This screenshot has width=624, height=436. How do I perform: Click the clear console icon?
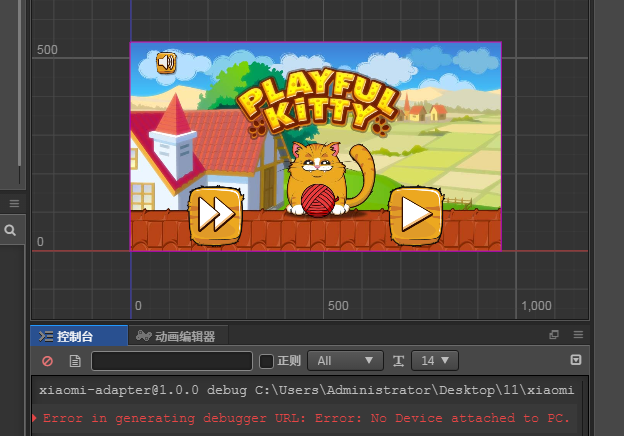point(47,361)
